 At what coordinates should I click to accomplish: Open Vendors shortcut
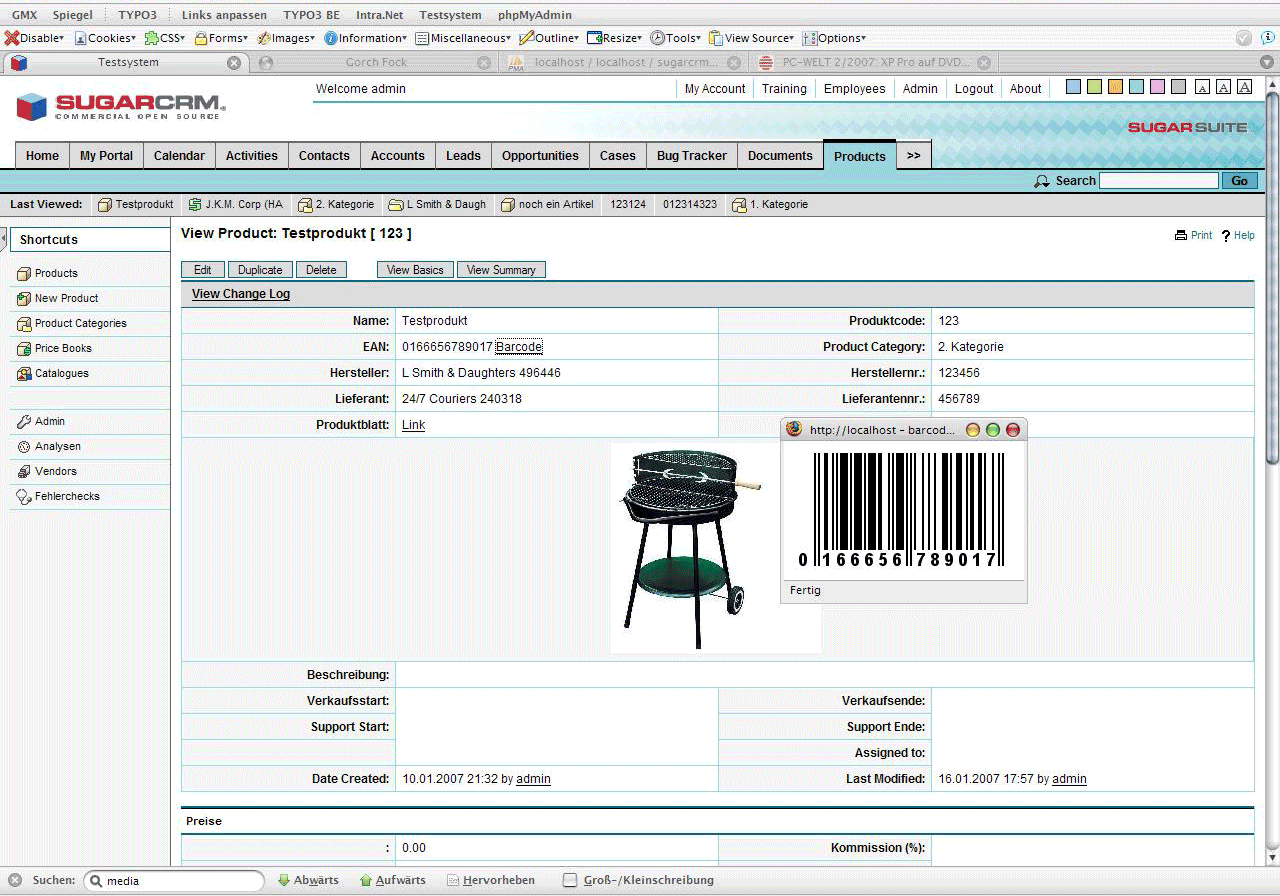(x=46, y=471)
